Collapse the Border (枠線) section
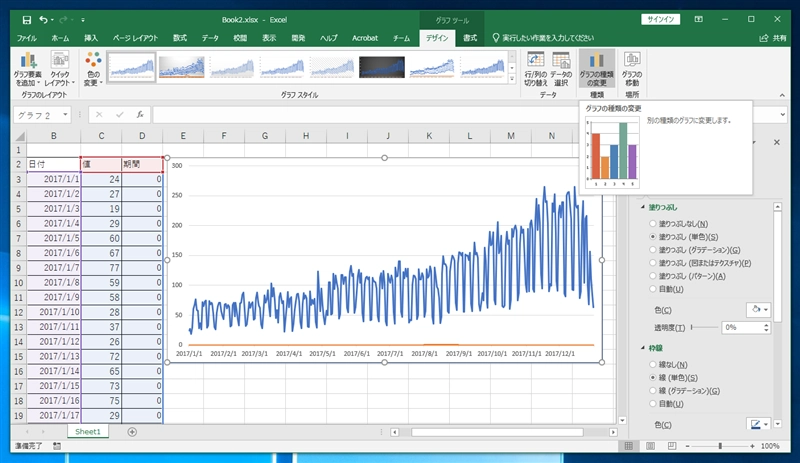Viewport: 800px width, 463px height. (643, 348)
